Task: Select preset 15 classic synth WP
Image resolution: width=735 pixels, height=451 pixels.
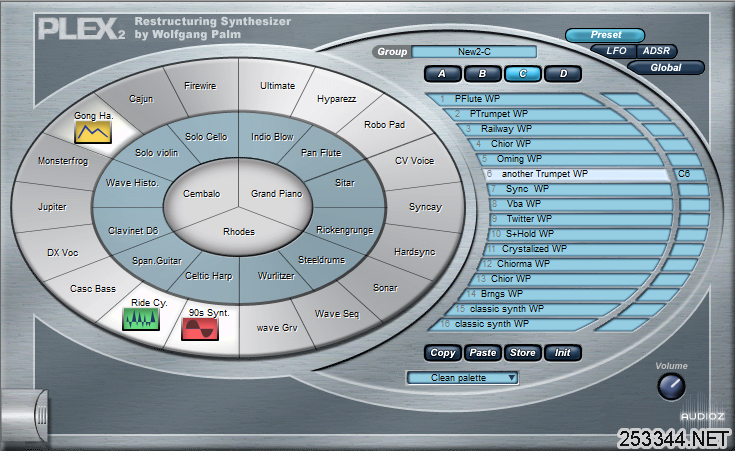Action: tap(533, 309)
